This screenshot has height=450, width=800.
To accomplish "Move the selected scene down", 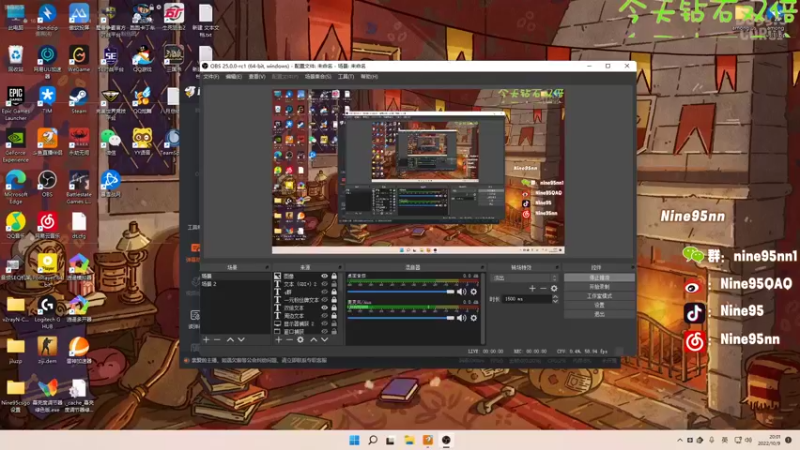I will (x=241, y=339).
